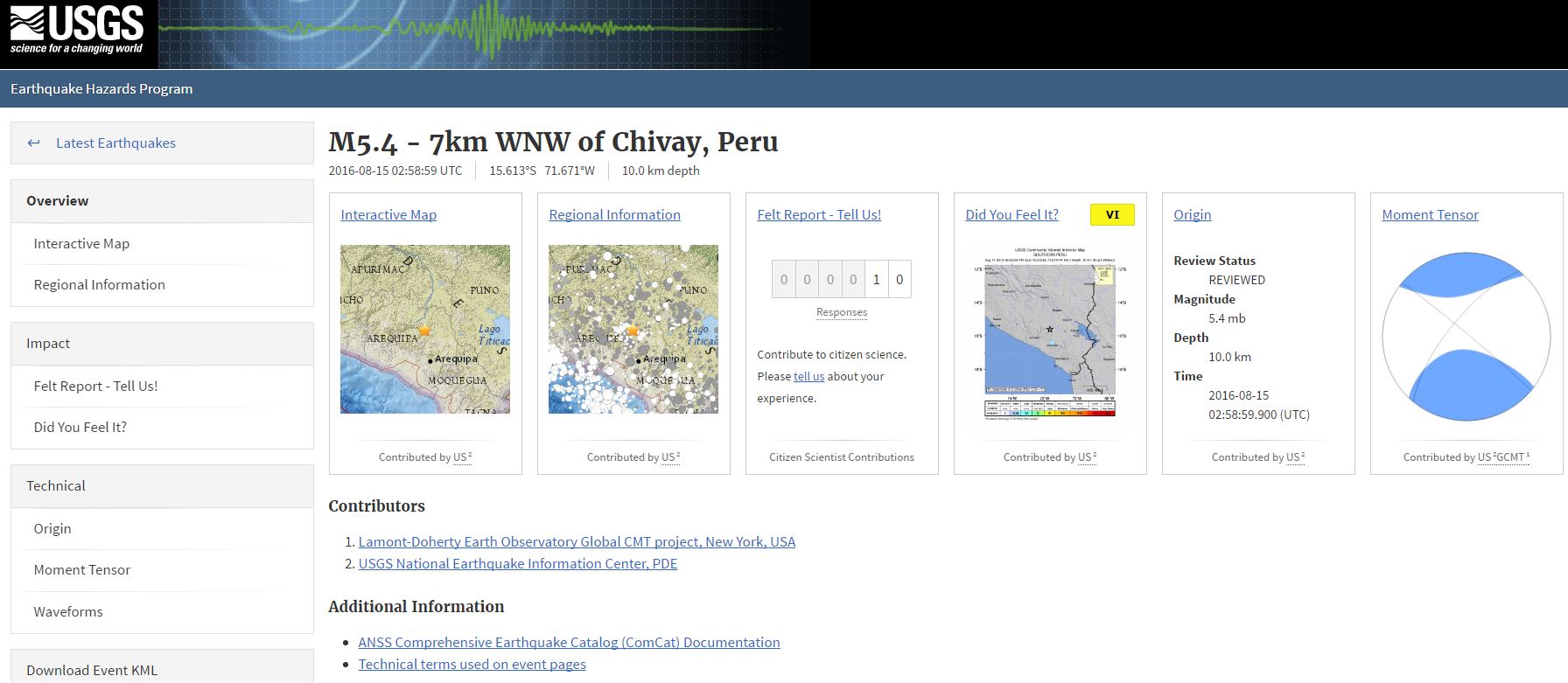1568x683 pixels.
Task: Click the felt report responses counter
Action: [x=841, y=280]
